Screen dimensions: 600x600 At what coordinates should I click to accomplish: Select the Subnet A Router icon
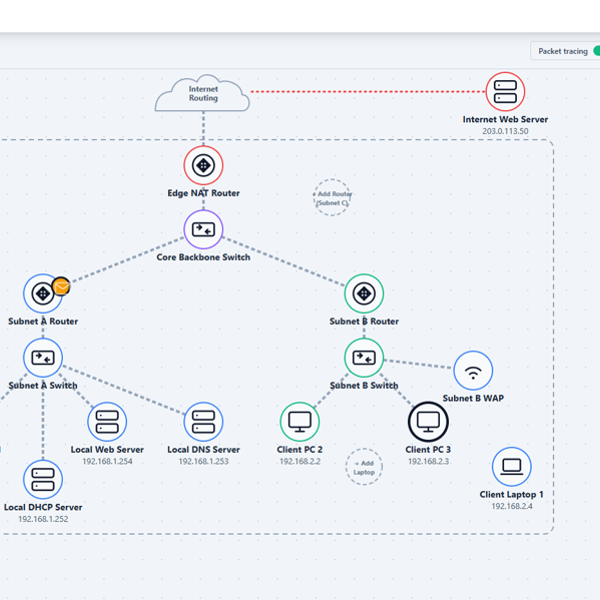43,294
